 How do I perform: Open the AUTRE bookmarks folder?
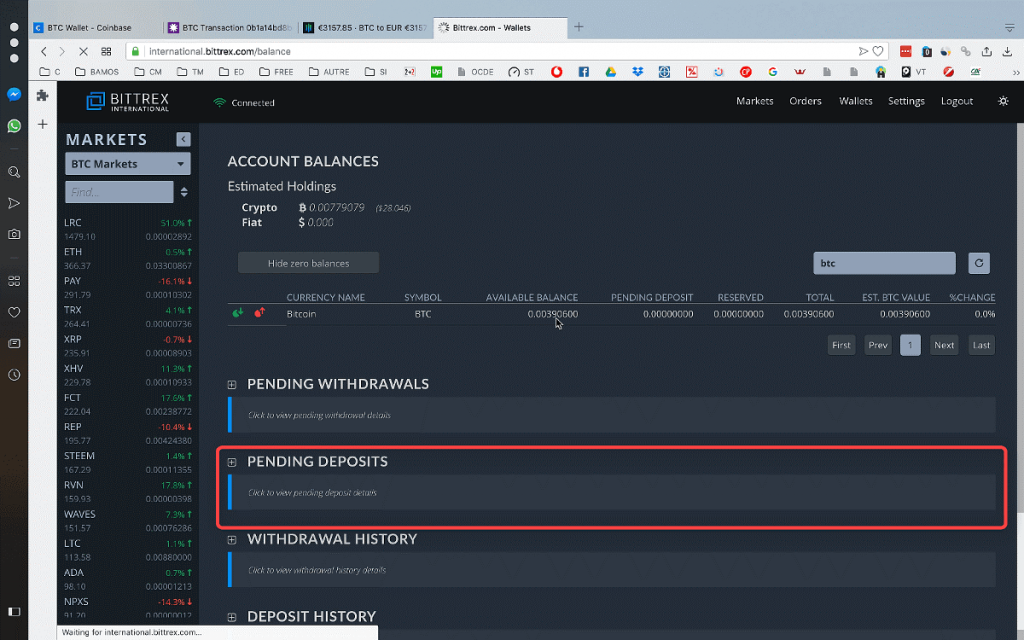pyautogui.click(x=329, y=72)
